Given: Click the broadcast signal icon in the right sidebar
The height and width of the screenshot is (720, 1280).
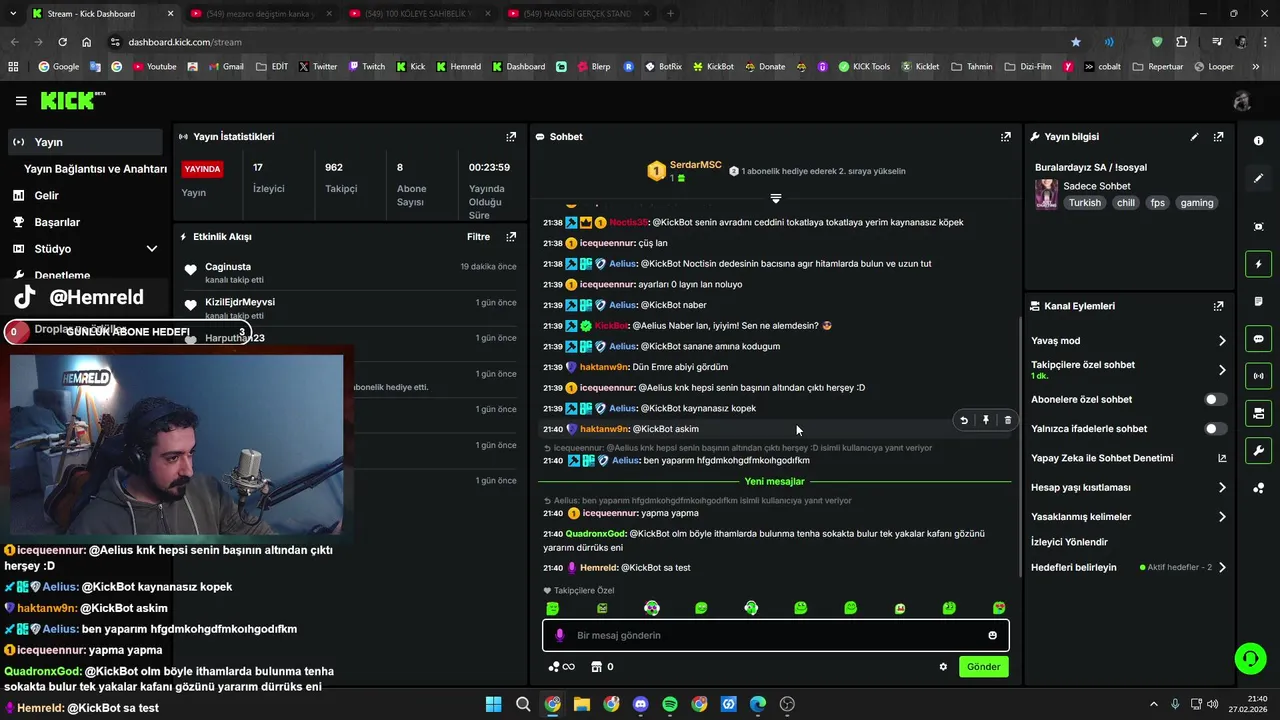Looking at the screenshot, I should (1258, 376).
